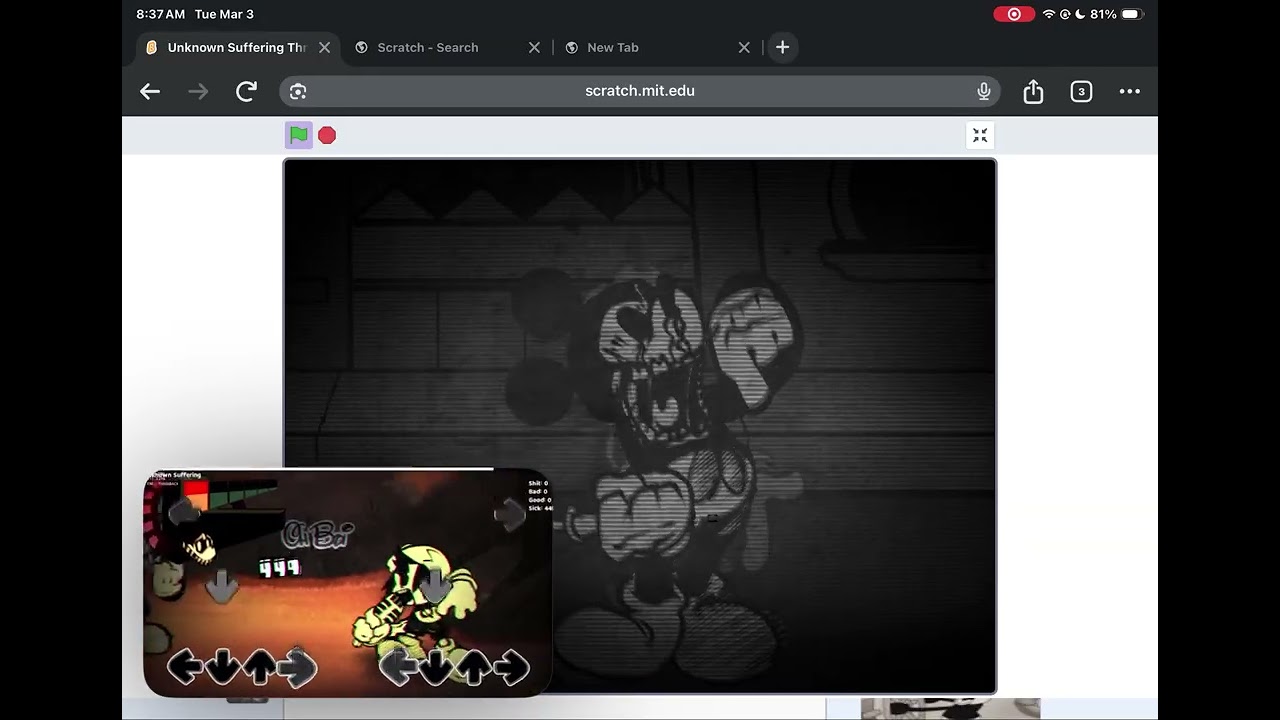
Task: Open tab overview showing 3 tabs
Action: [x=1081, y=92]
